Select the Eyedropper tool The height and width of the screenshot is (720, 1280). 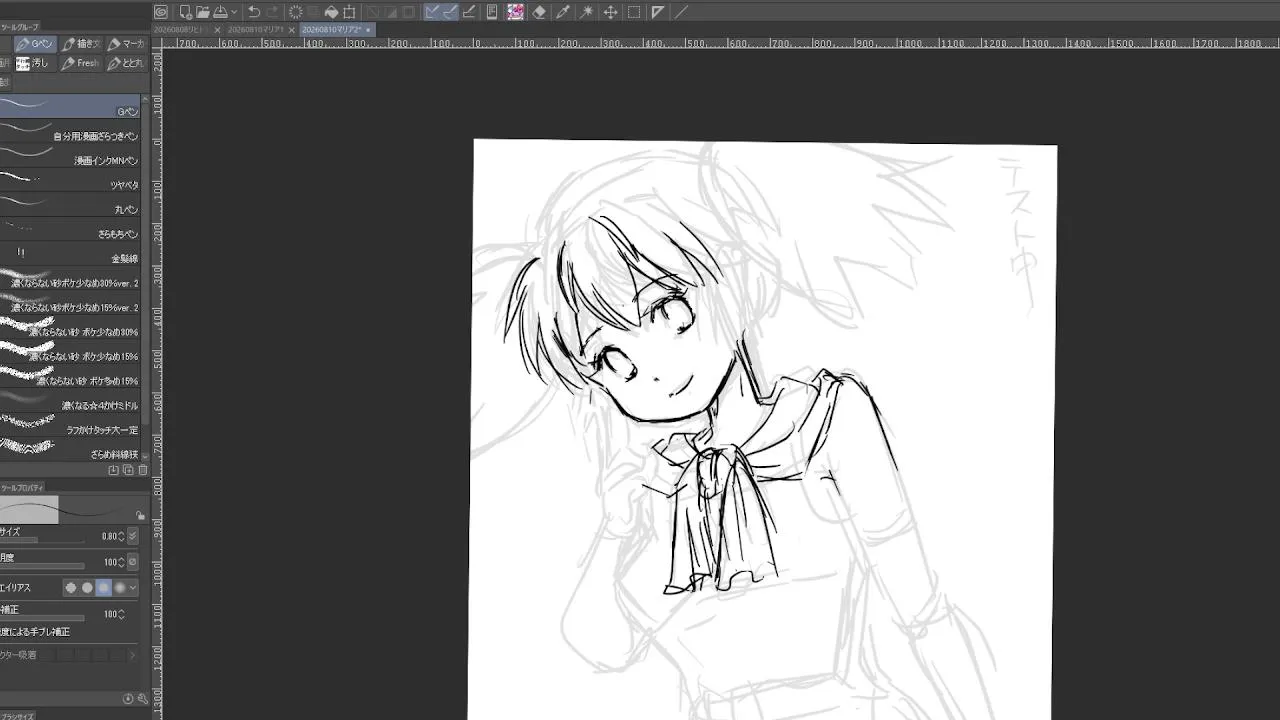pyautogui.click(x=563, y=12)
